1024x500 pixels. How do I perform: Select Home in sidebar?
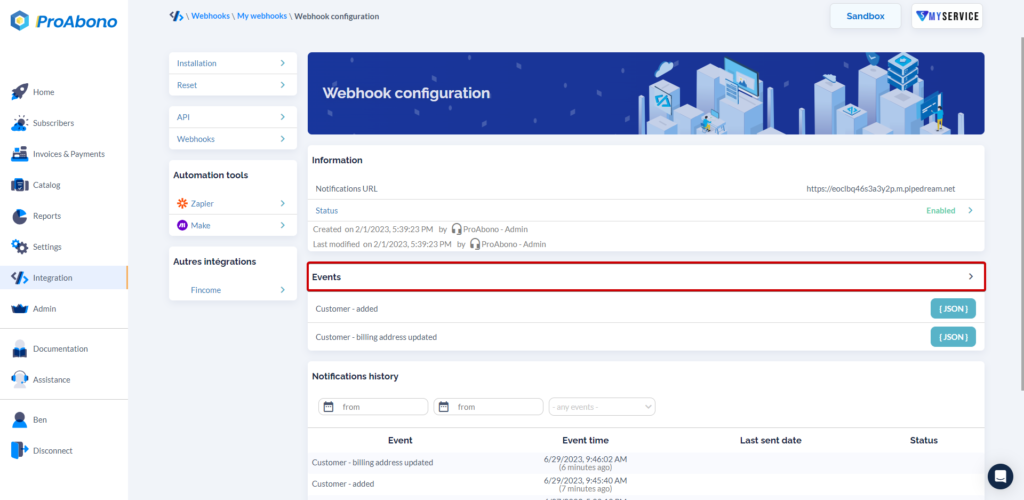(44, 92)
